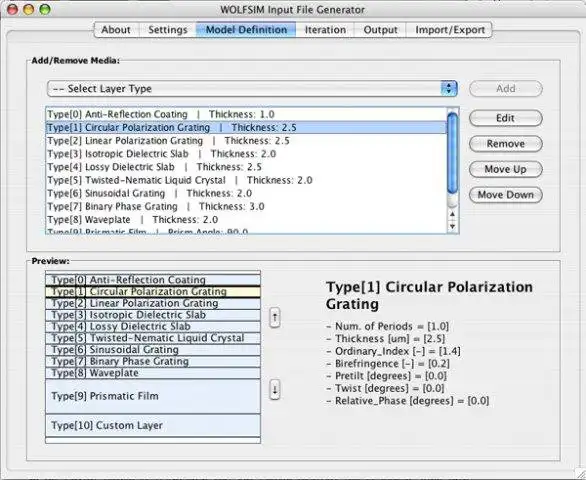Click Binary Phase Grating layer in preview
Screen dimensions: 586x480
pyautogui.click(x=153, y=361)
